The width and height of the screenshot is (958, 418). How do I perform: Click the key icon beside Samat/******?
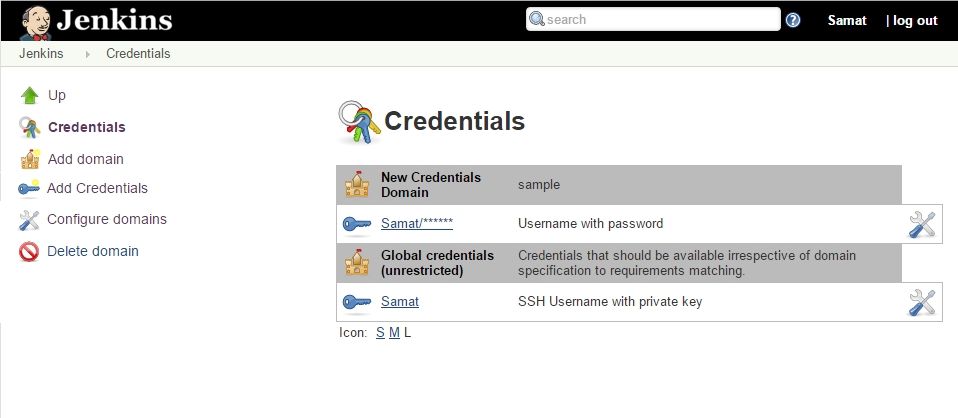pyautogui.click(x=356, y=224)
